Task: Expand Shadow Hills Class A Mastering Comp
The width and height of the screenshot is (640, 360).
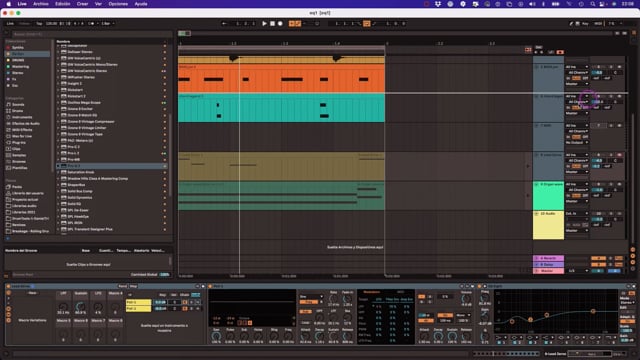Action: click(x=58, y=179)
